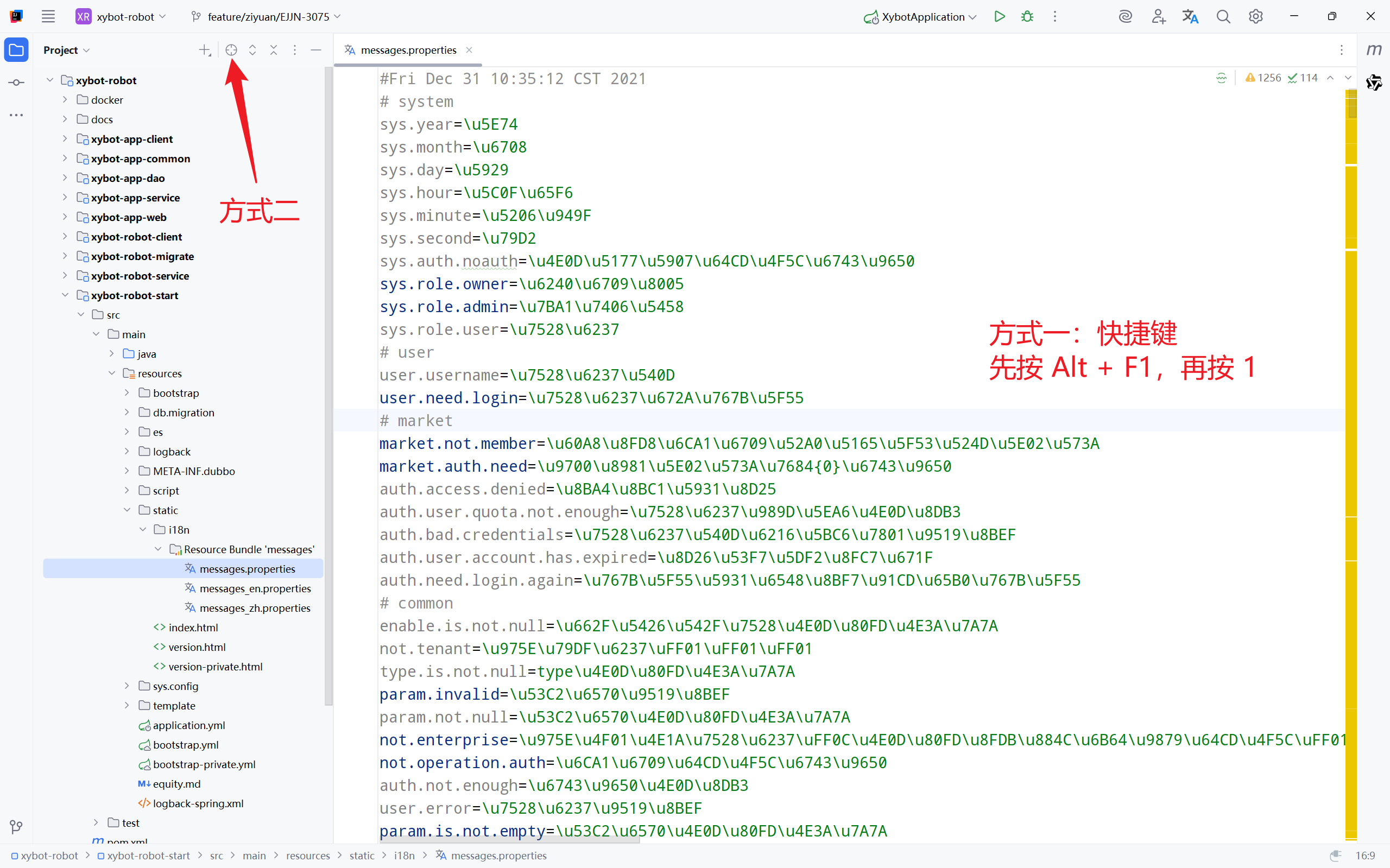The width and height of the screenshot is (1390, 868).
Task: Click Expand All in Project panel
Action: pyautogui.click(x=252, y=50)
